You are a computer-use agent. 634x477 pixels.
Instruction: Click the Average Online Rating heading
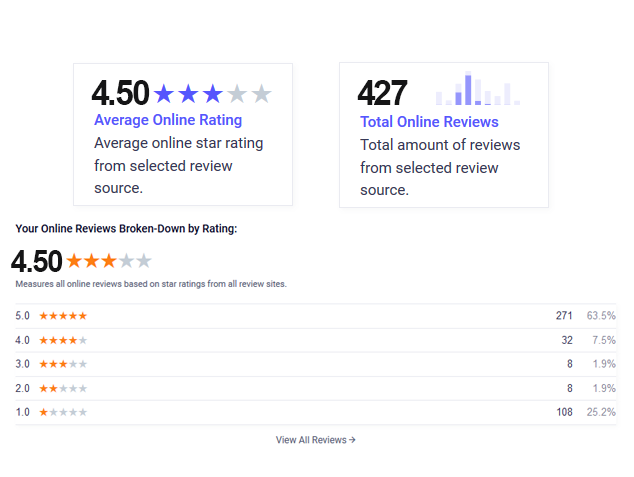[168, 120]
